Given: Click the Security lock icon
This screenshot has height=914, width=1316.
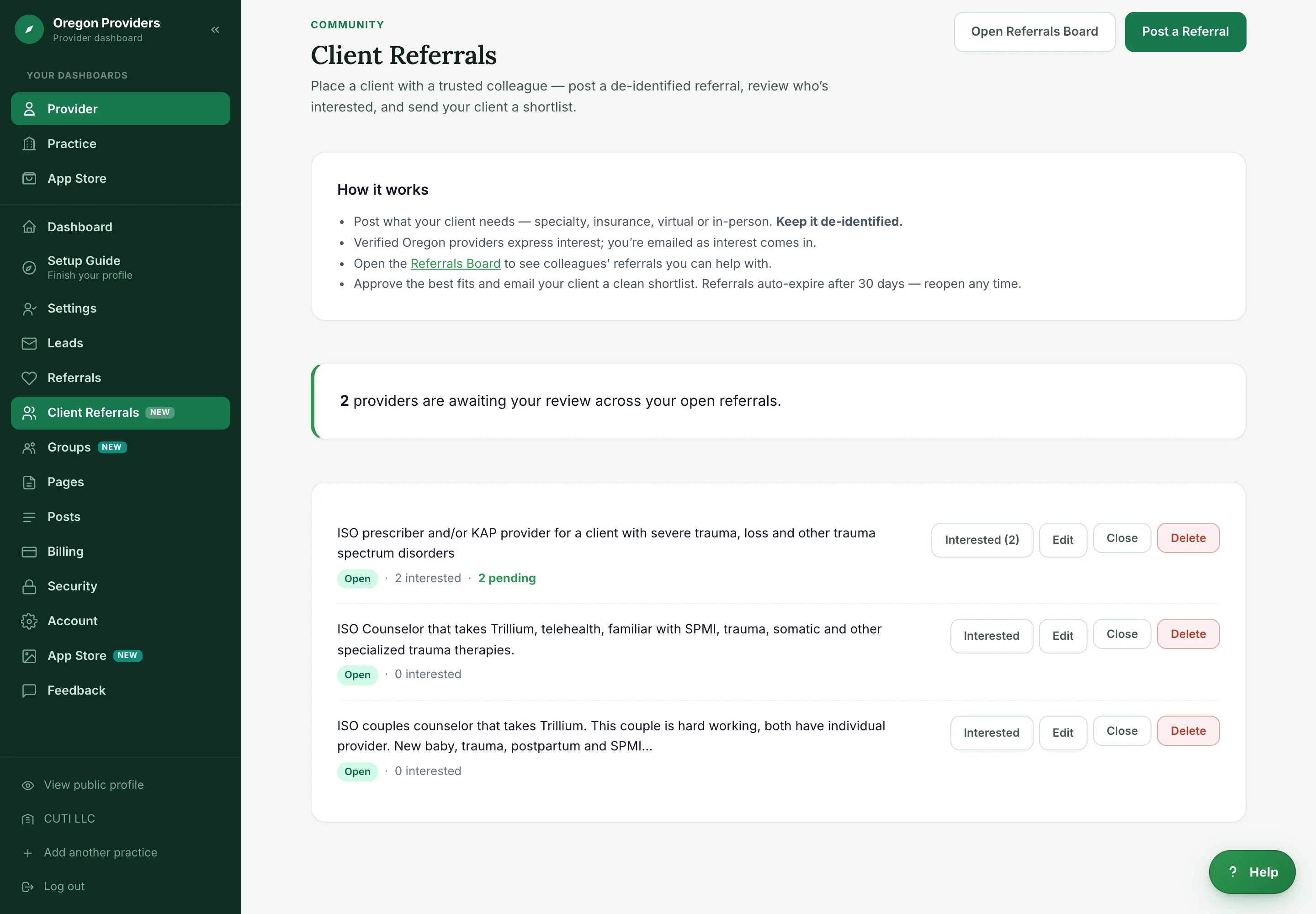Looking at the screenshot, I should 29,586.
